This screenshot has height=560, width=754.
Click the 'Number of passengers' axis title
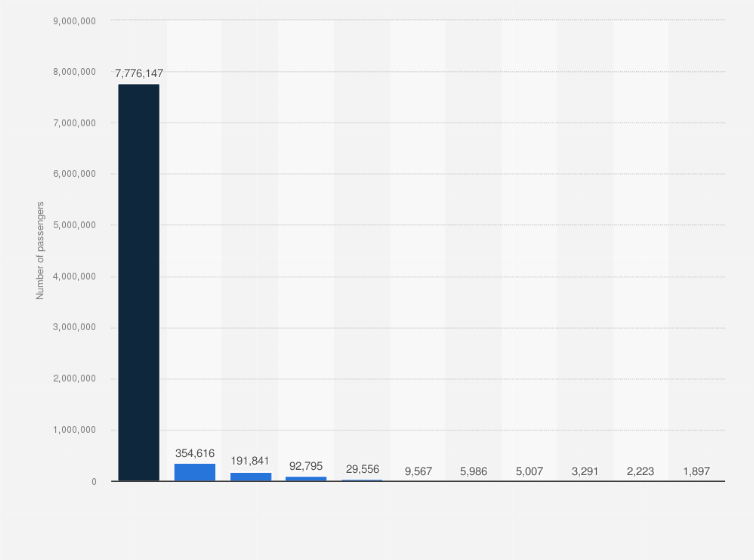(40, 250)
